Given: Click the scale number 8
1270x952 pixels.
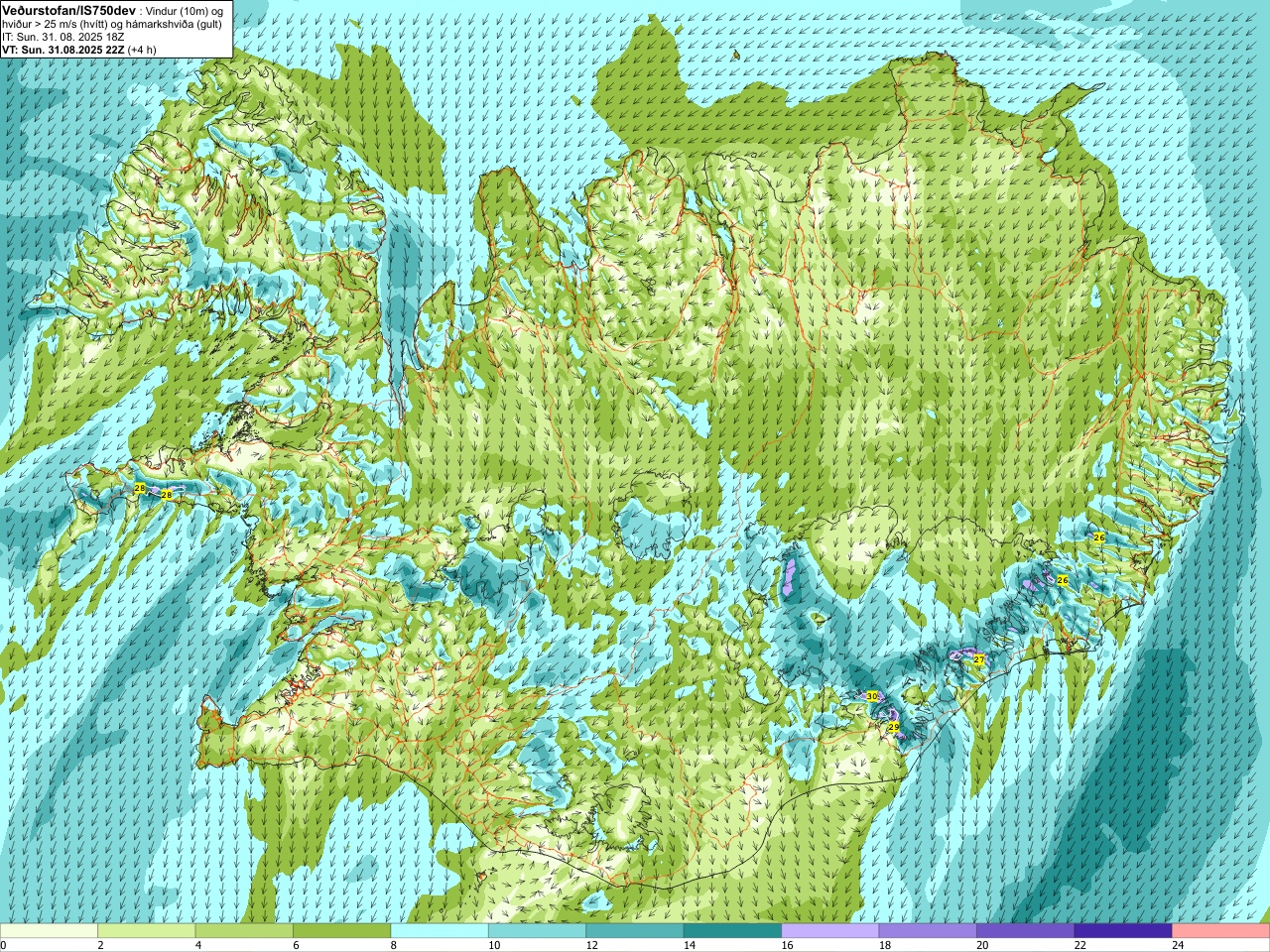Looking at the screenshot, I should (x=393, y=945).
